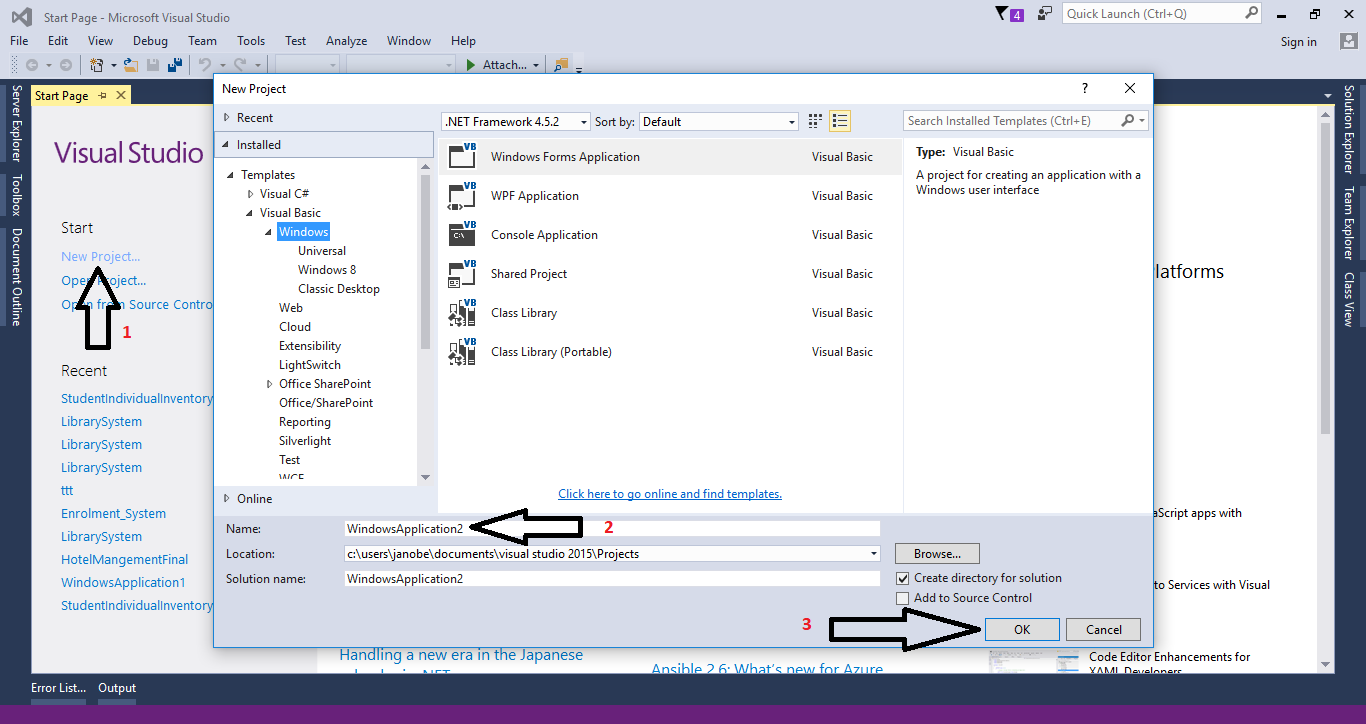Image resolution: width=1366 pixels, height=724 pixels.
Task: Open the Output bottom tab
Action: coord(117,688)
